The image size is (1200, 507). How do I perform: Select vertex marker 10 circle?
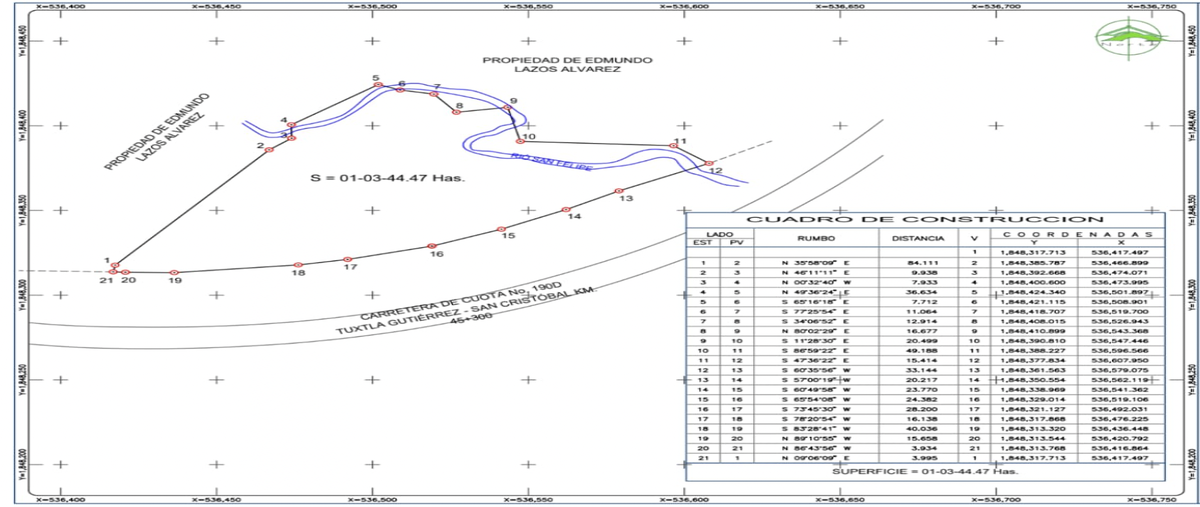coord(520,142)
